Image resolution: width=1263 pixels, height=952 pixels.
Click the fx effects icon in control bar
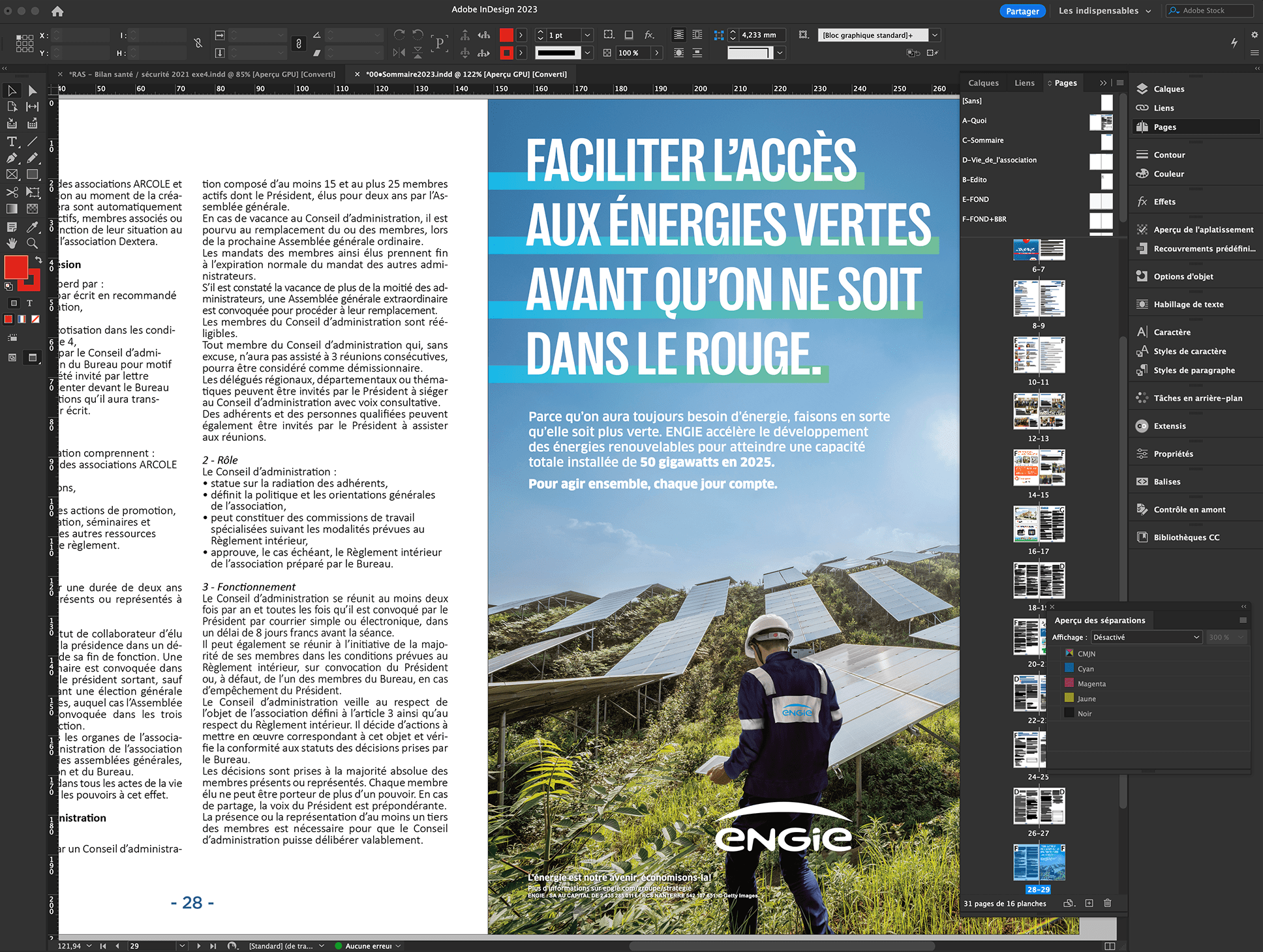pyautogui.click(x=649, y=35)
